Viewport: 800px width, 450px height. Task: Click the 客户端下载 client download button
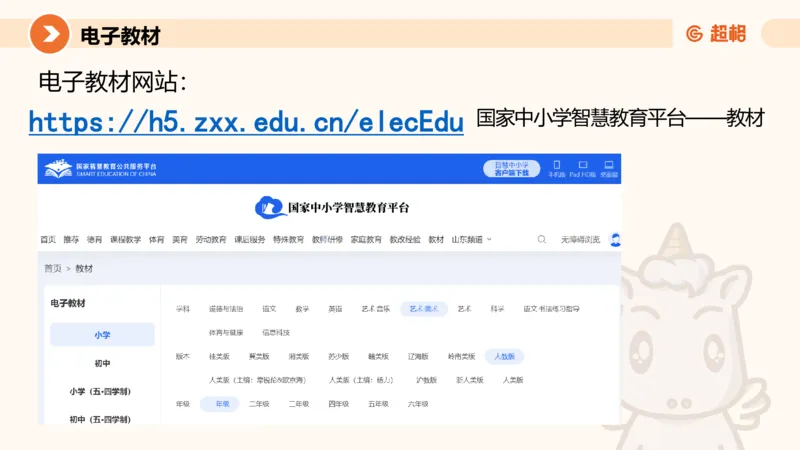click(511, 169)
